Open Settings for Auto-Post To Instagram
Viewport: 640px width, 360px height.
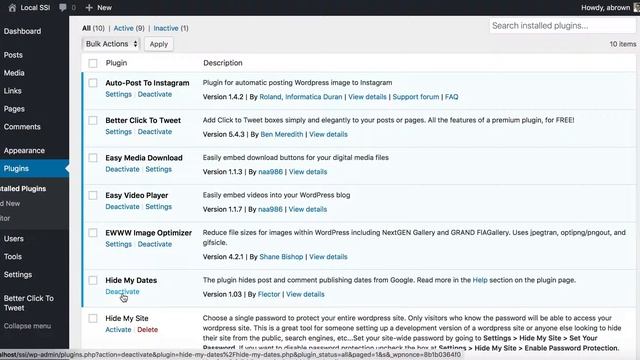click(x=118, y=94)
